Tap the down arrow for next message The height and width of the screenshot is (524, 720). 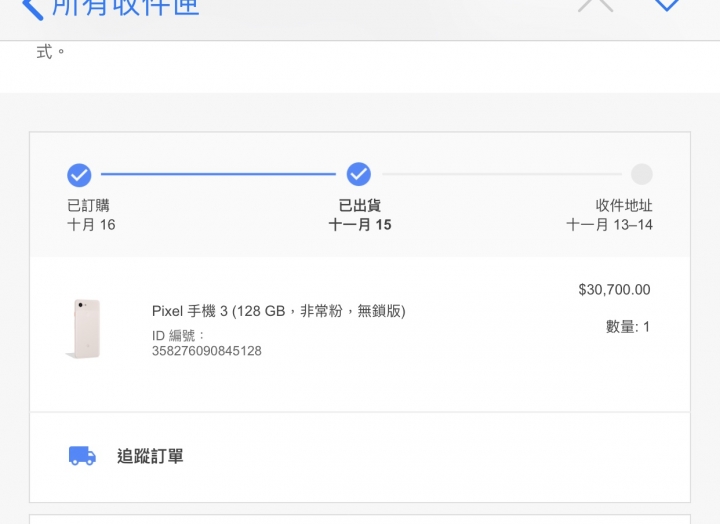[x=667, y=6]
